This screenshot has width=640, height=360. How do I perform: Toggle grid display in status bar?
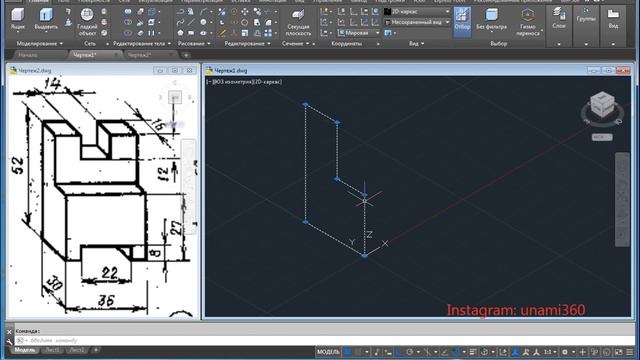pos(347,351)
